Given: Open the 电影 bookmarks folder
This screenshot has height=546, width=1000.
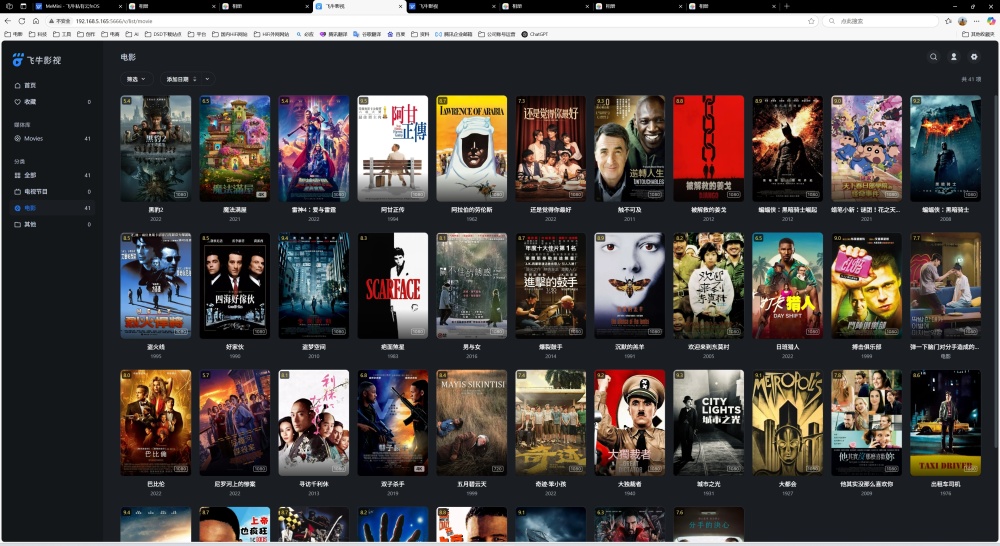Looking at the screenshot, I should tap(13, 34).
